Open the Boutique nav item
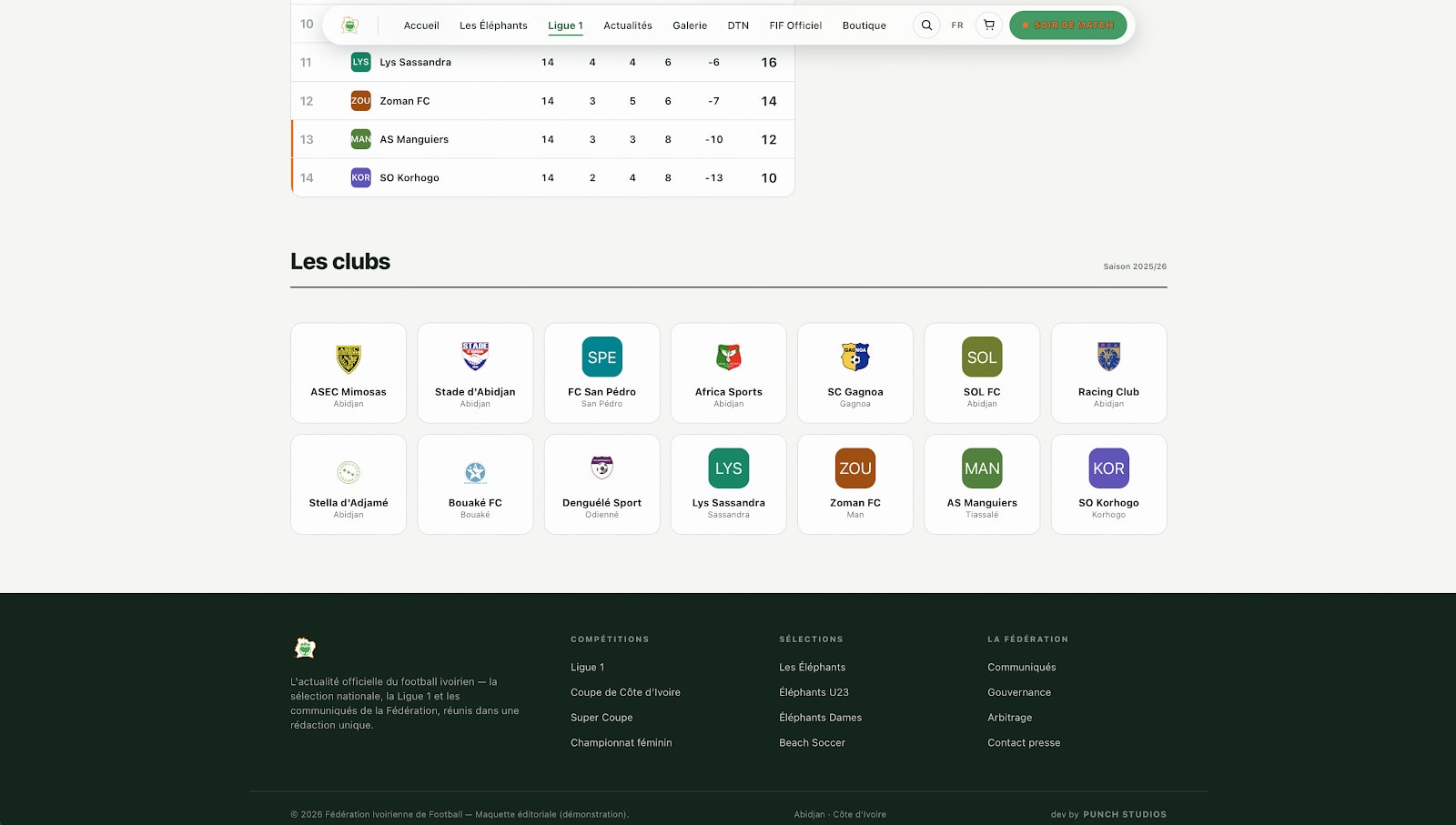This screenshot has width=1456, height=825. pos(864,25)
